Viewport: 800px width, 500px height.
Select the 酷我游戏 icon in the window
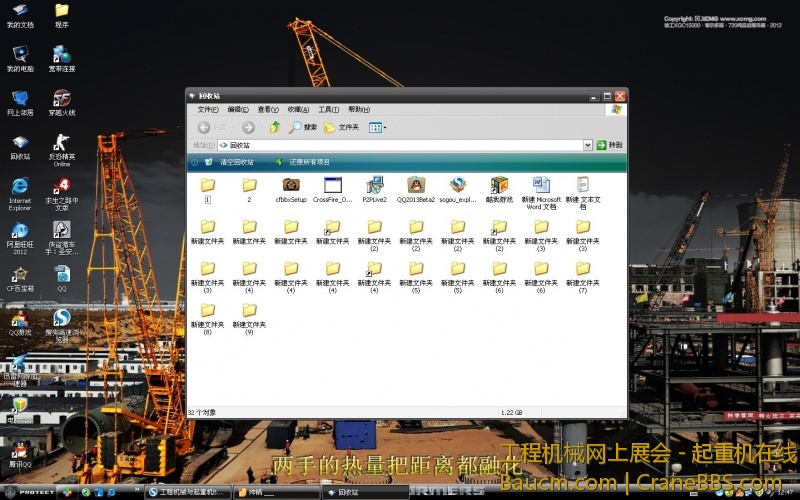coord(499,185)
